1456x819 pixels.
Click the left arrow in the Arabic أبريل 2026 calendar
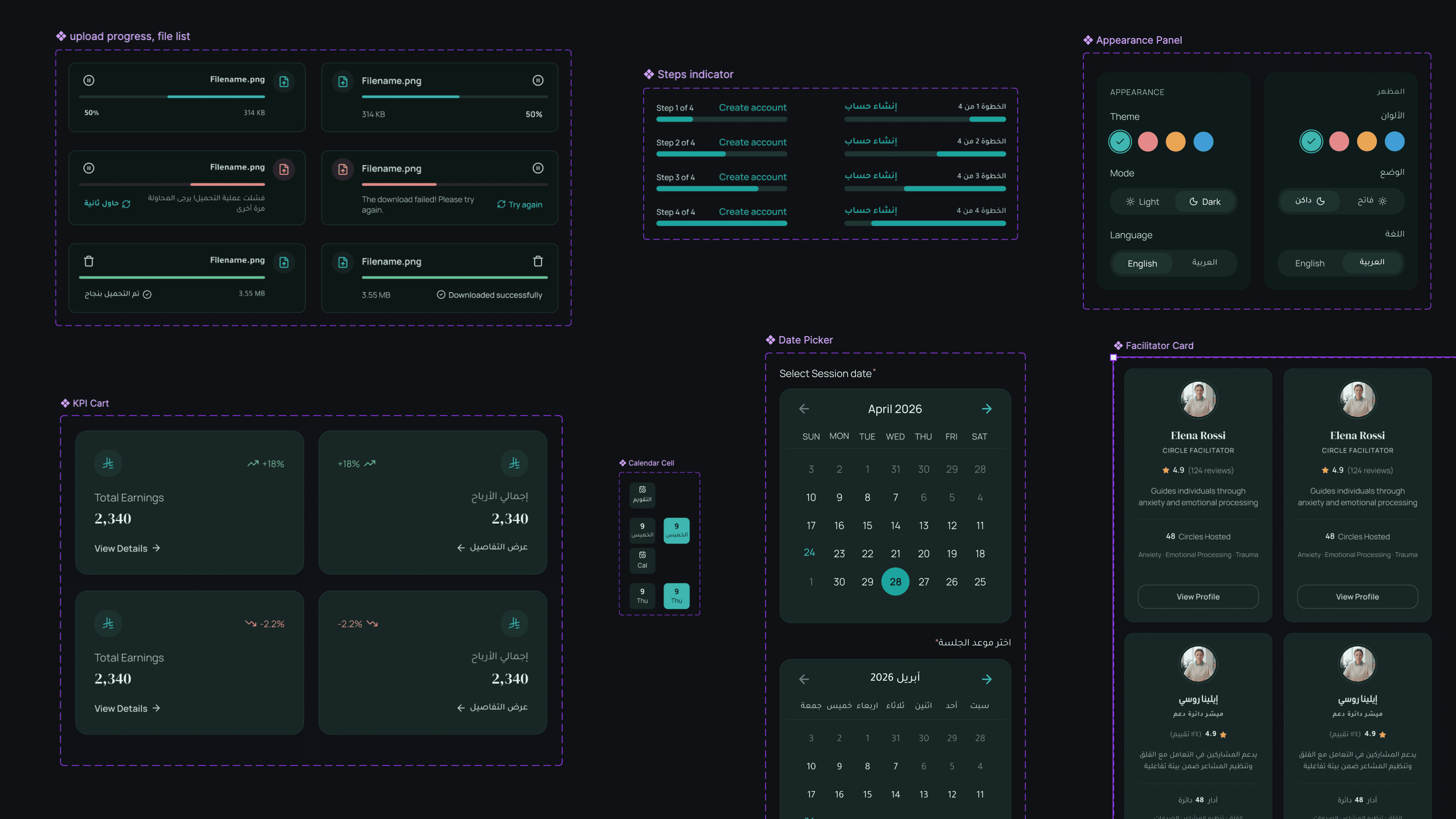pyautogui.click(x=804, y=679)
